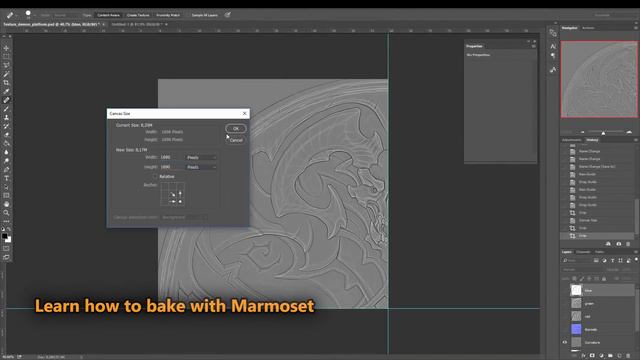Viewport: 640px width, 360px height.
Task: Select the Navigator tab
Action: (569, 28)
